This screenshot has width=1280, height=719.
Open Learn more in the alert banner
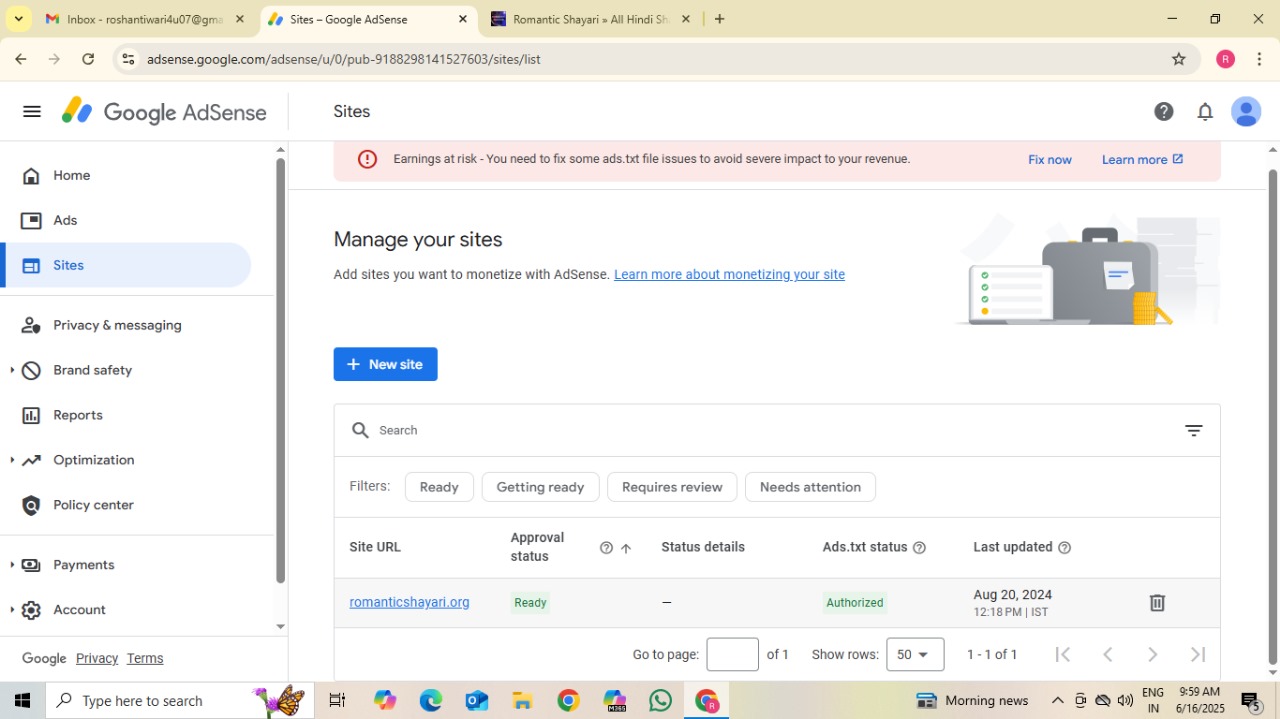[1142, 160]
